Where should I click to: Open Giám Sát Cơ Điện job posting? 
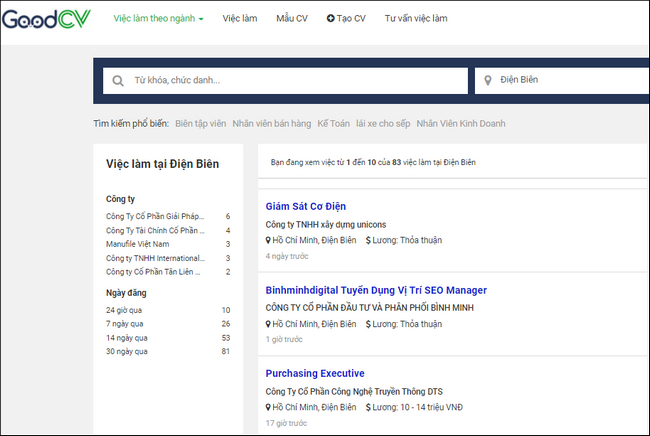coord(306,207)
